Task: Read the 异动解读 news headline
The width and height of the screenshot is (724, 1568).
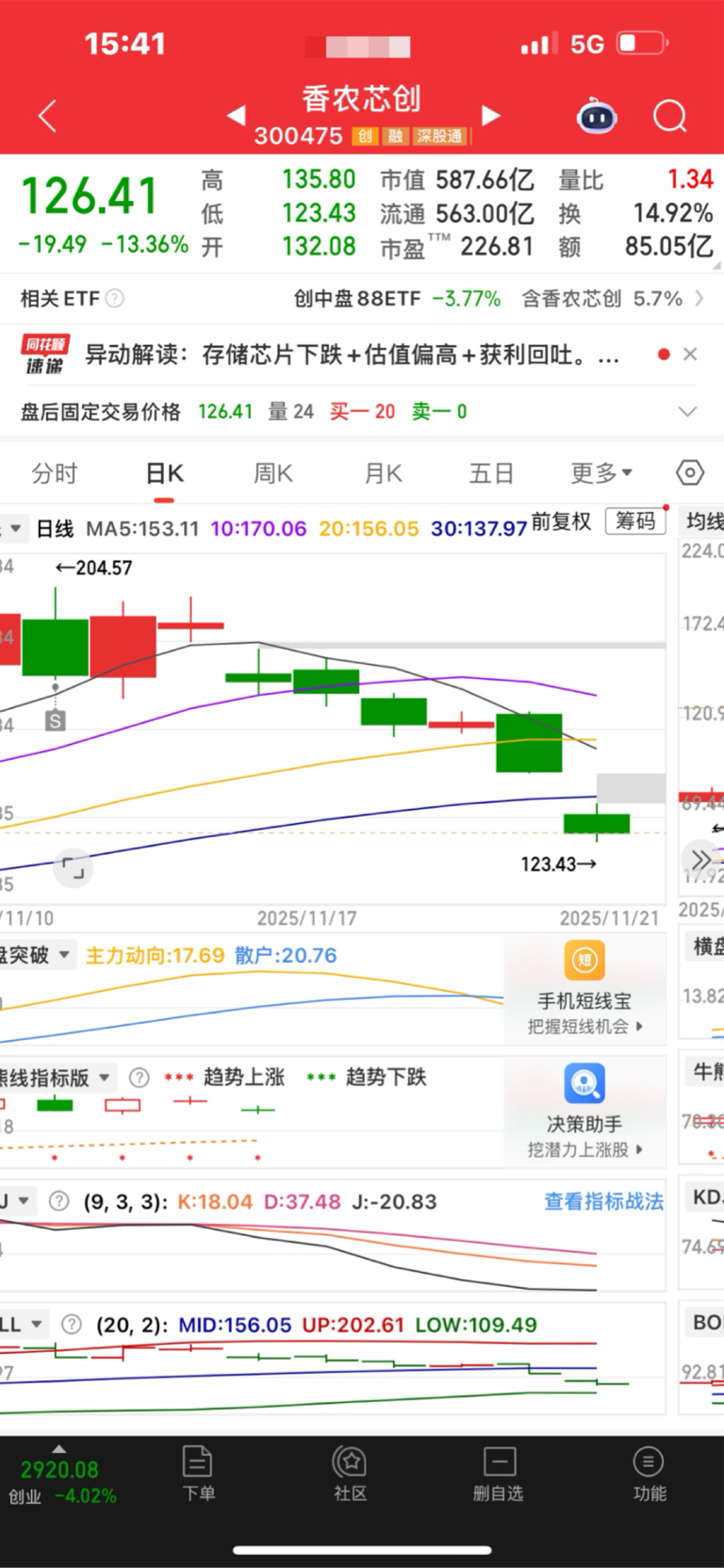Action: pos(353,355)
